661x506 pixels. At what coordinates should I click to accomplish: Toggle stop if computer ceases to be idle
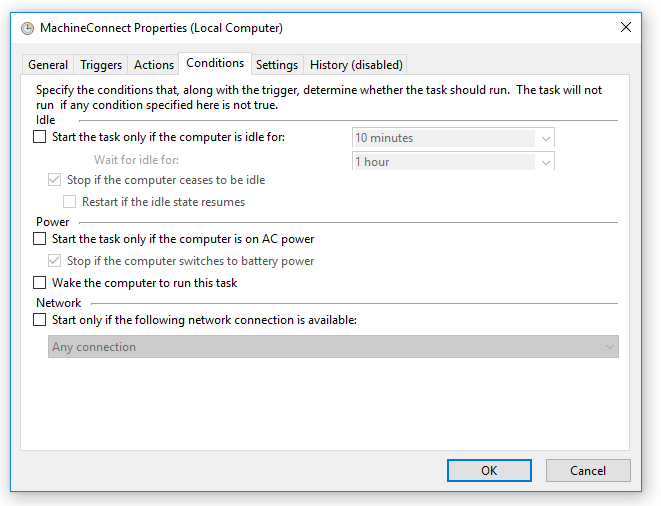point(55,180)
